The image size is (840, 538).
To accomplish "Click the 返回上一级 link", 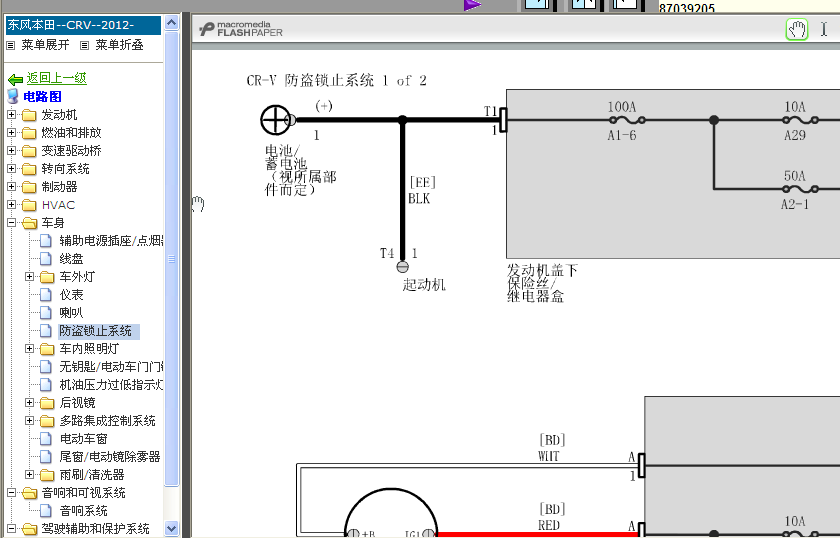I will [x=56, y=78].
